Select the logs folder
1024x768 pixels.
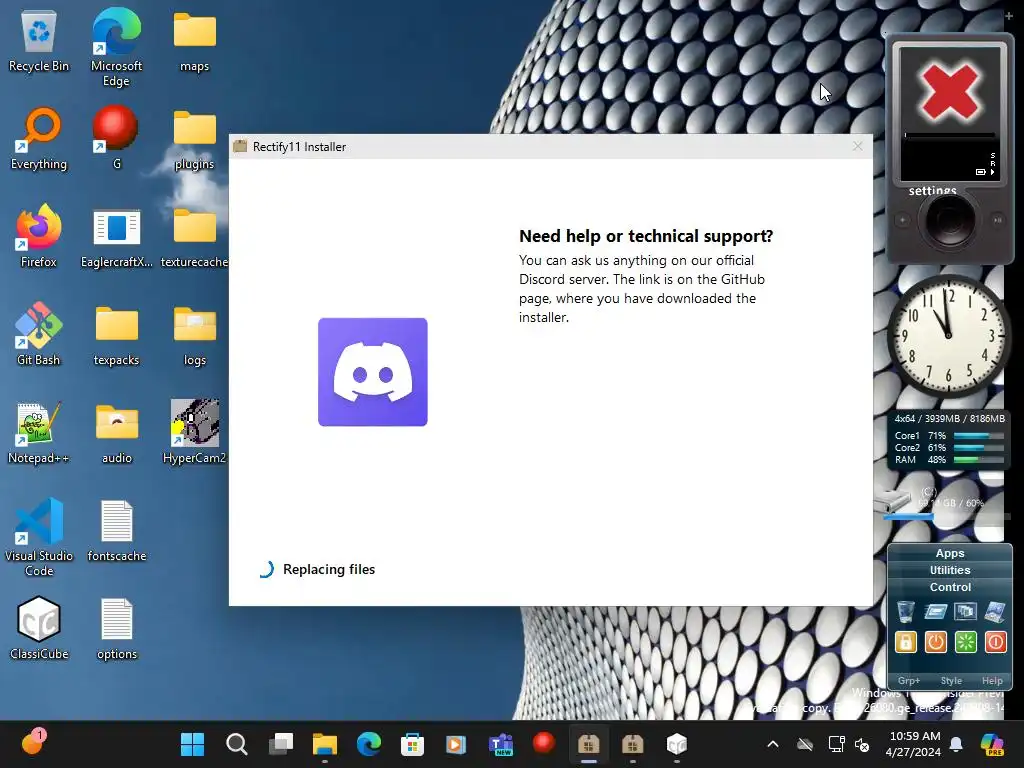click(x=195, y=334)
